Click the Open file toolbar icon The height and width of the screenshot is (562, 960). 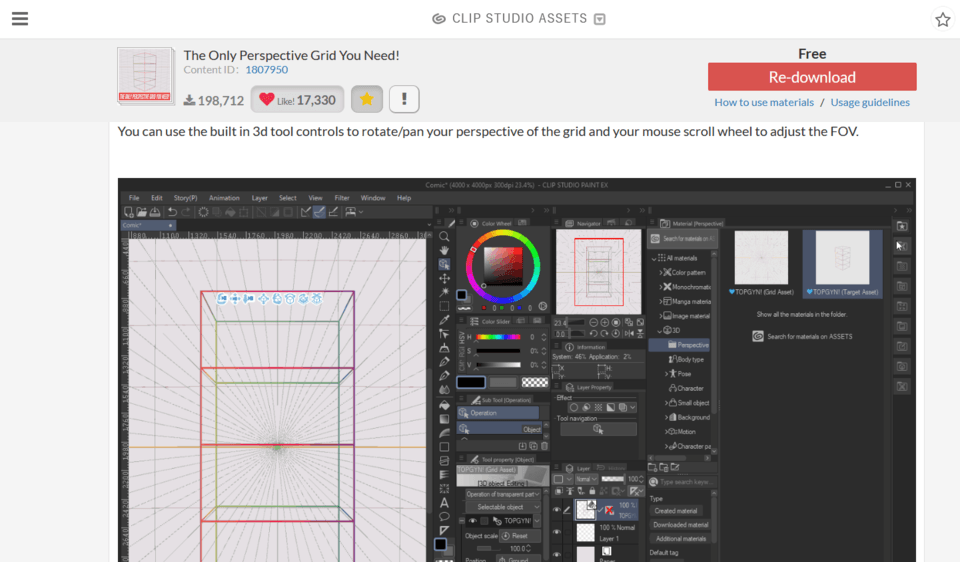pyautogui.click(x=141, y=212)
